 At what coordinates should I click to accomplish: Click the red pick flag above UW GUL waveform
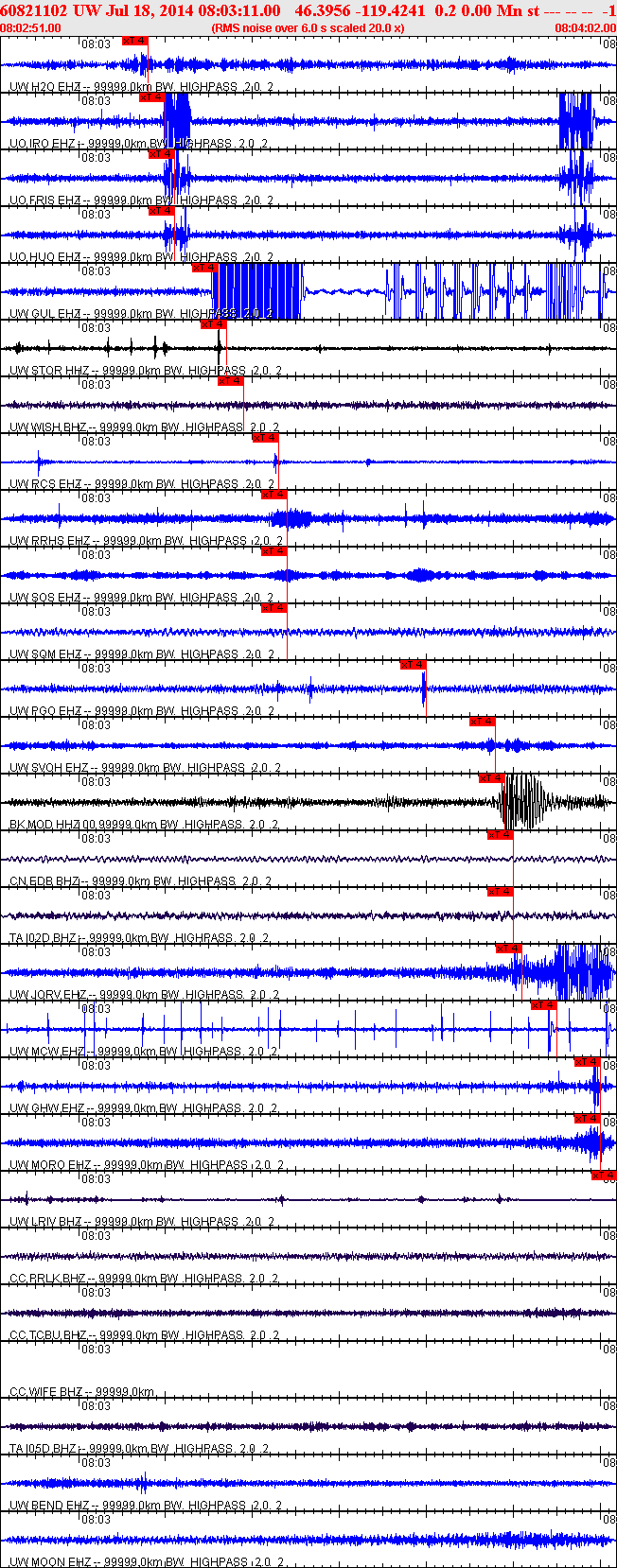(204, 268)
